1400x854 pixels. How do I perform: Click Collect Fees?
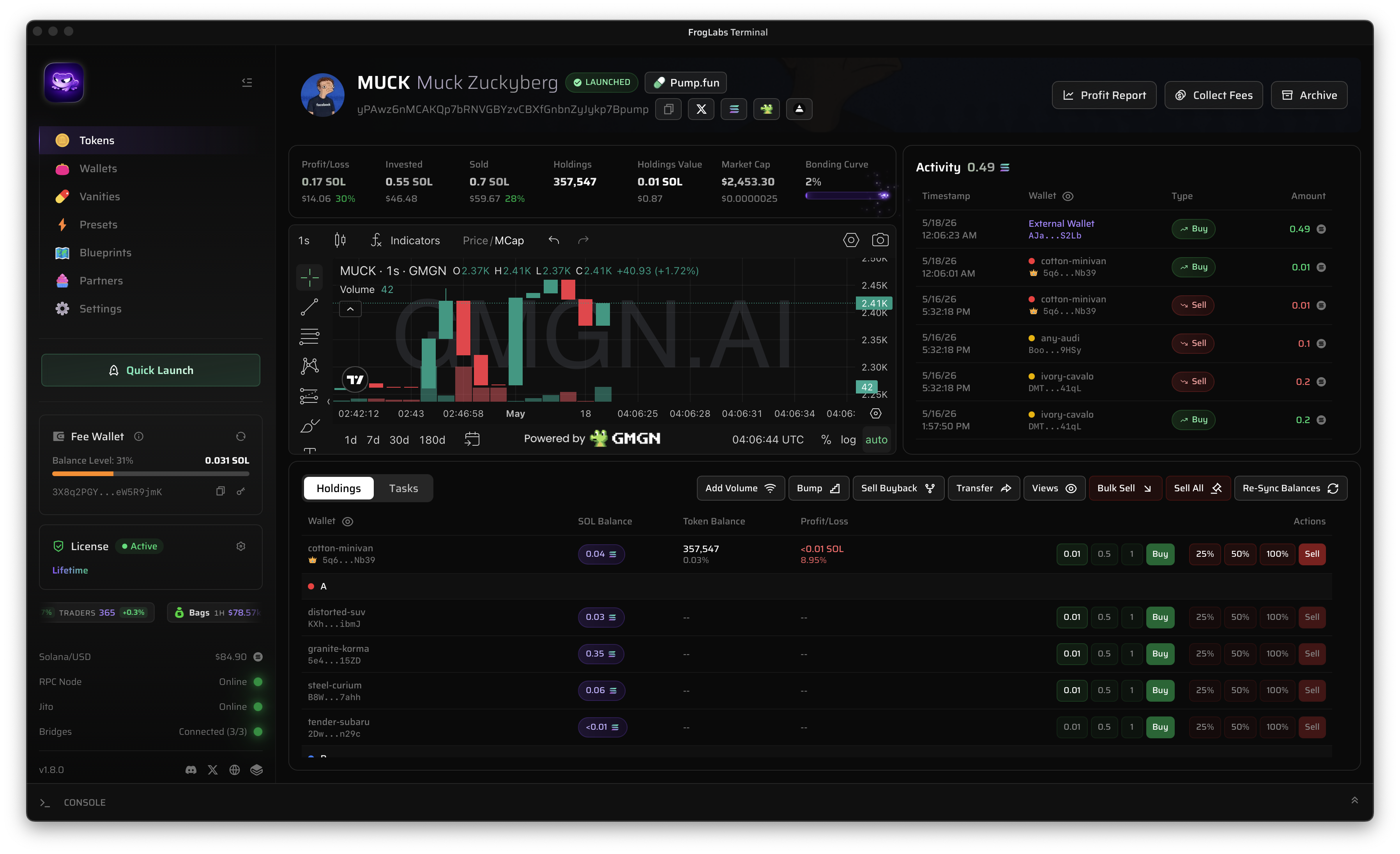point(1214,95)
